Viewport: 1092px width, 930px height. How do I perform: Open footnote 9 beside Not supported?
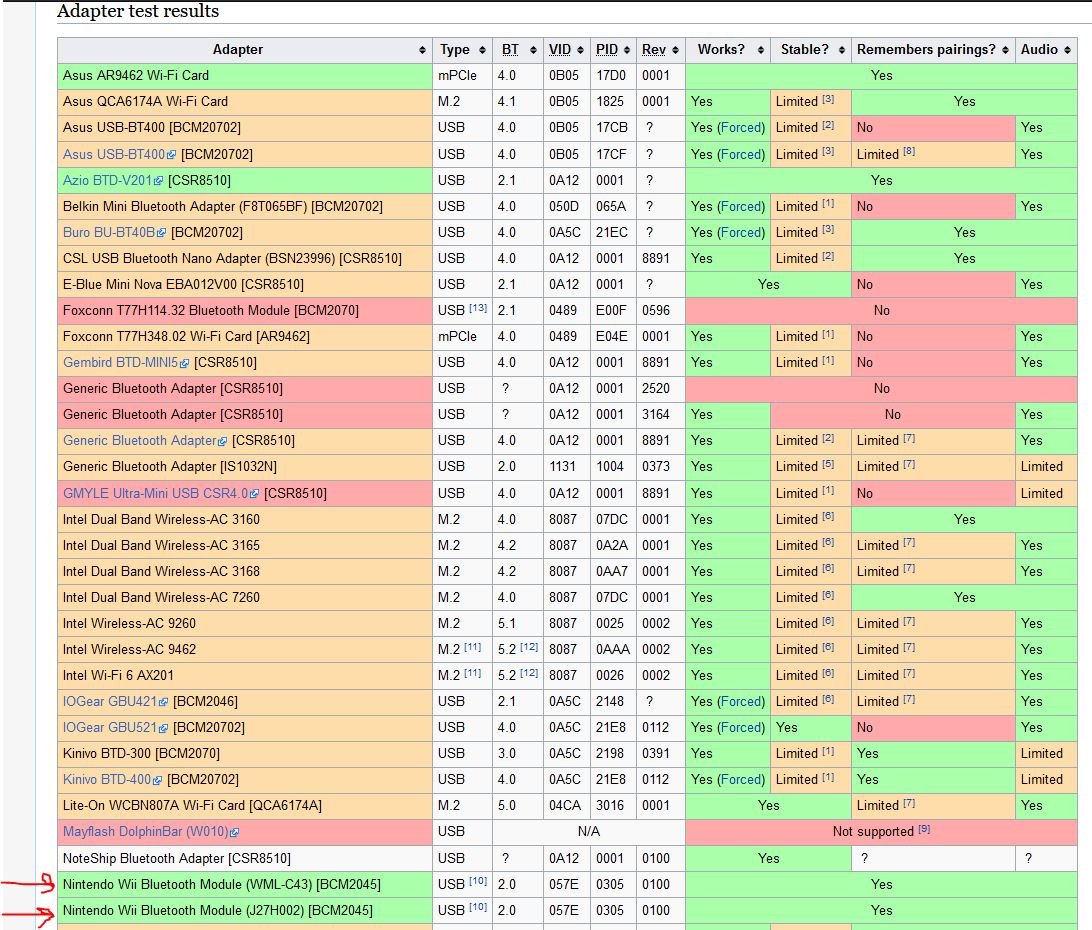click(x=923, y=829)
